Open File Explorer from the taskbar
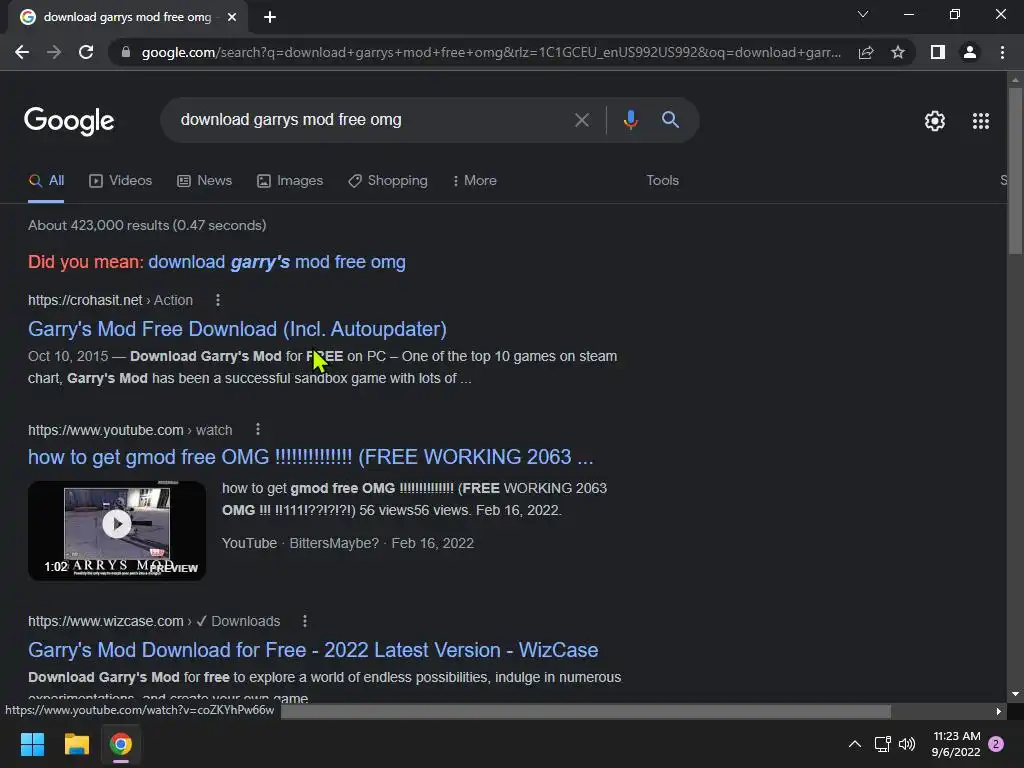This screenshot has width=1024, height=768. (x=76, y=744)
